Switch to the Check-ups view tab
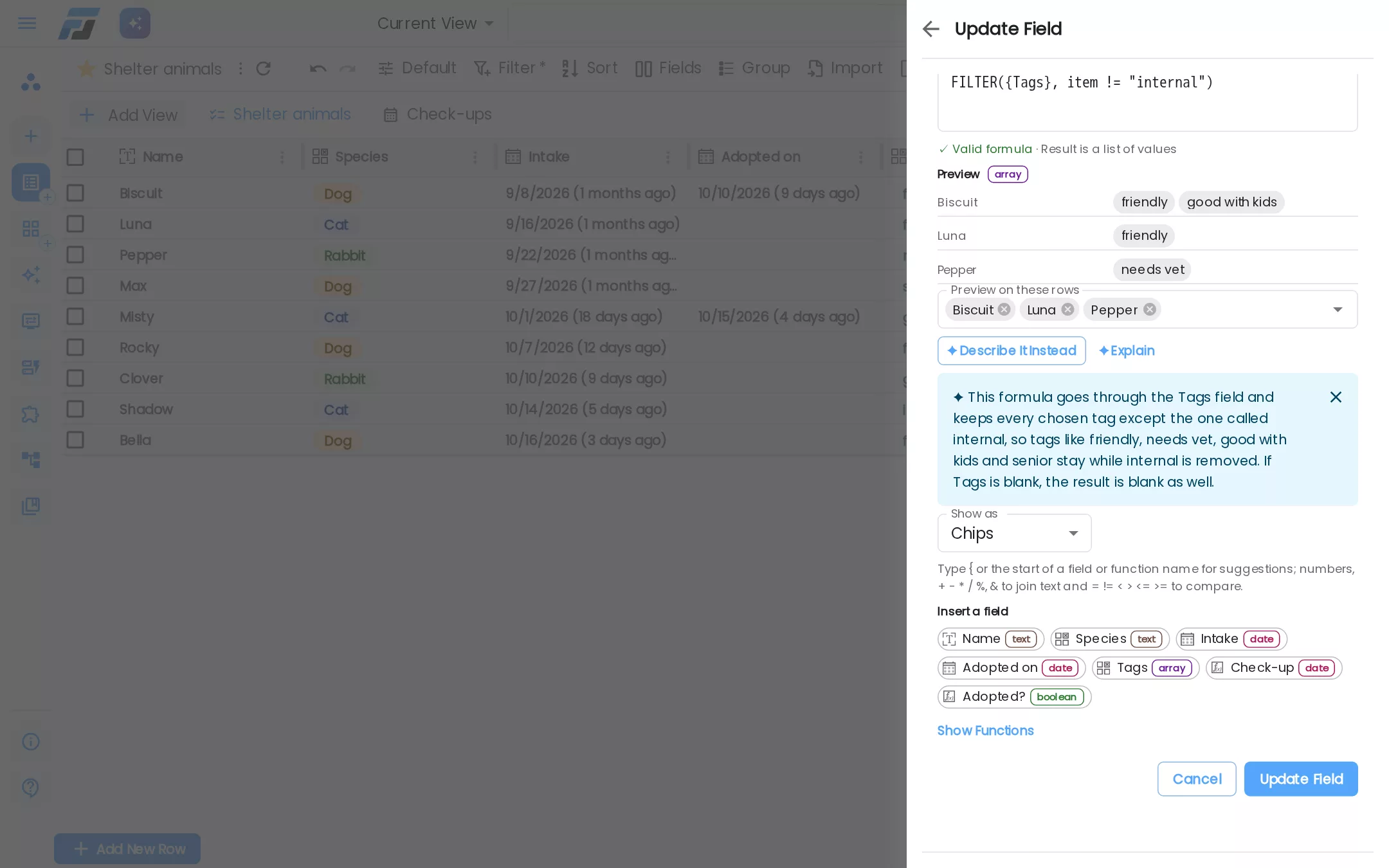The image size is (1389, 868). click(438, 114)
